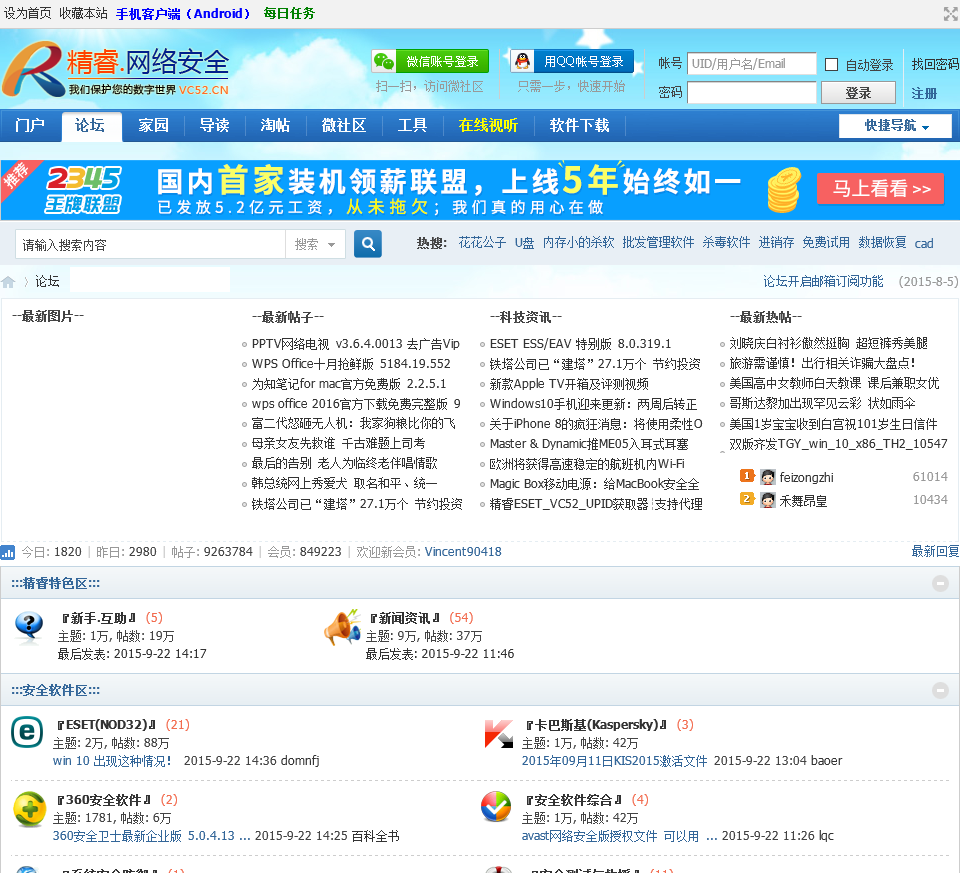Image resolution: width=960 pixels, height=873 pixels.
Task: Open the 2015年09月11日KIS2015激活文件 post
Action: pyautogui.click(x=614, y=761)
